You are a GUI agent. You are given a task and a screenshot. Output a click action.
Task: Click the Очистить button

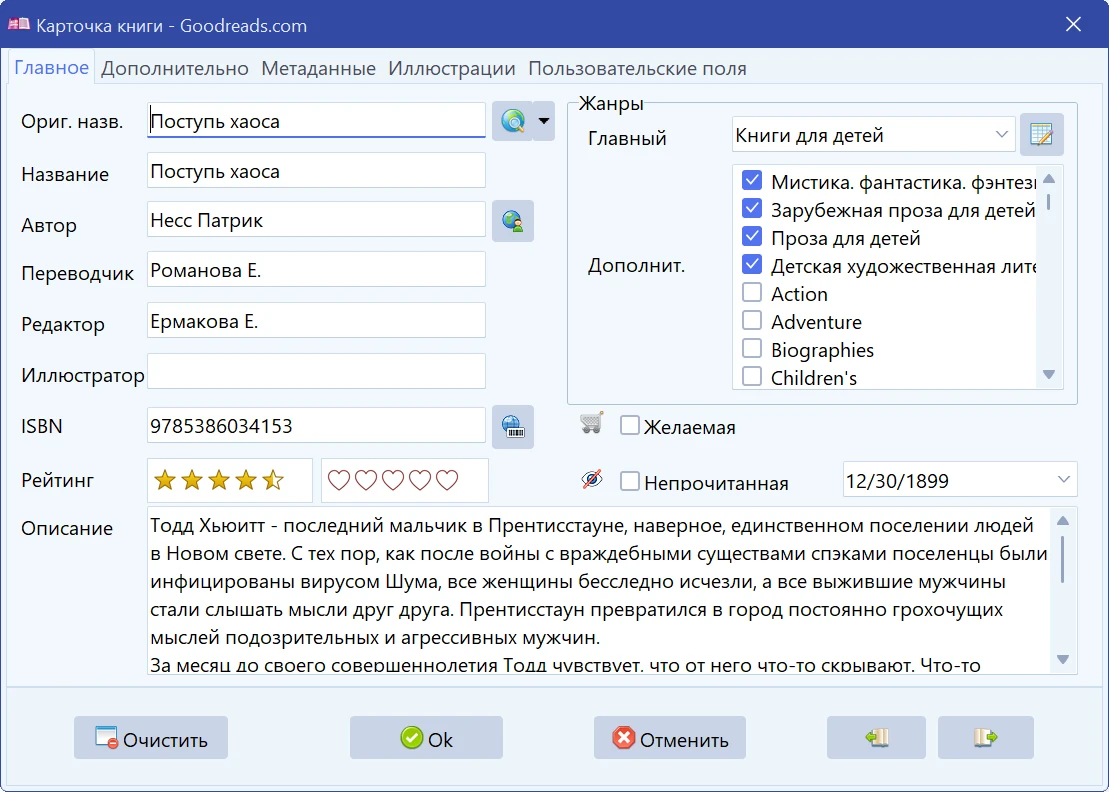151,738
